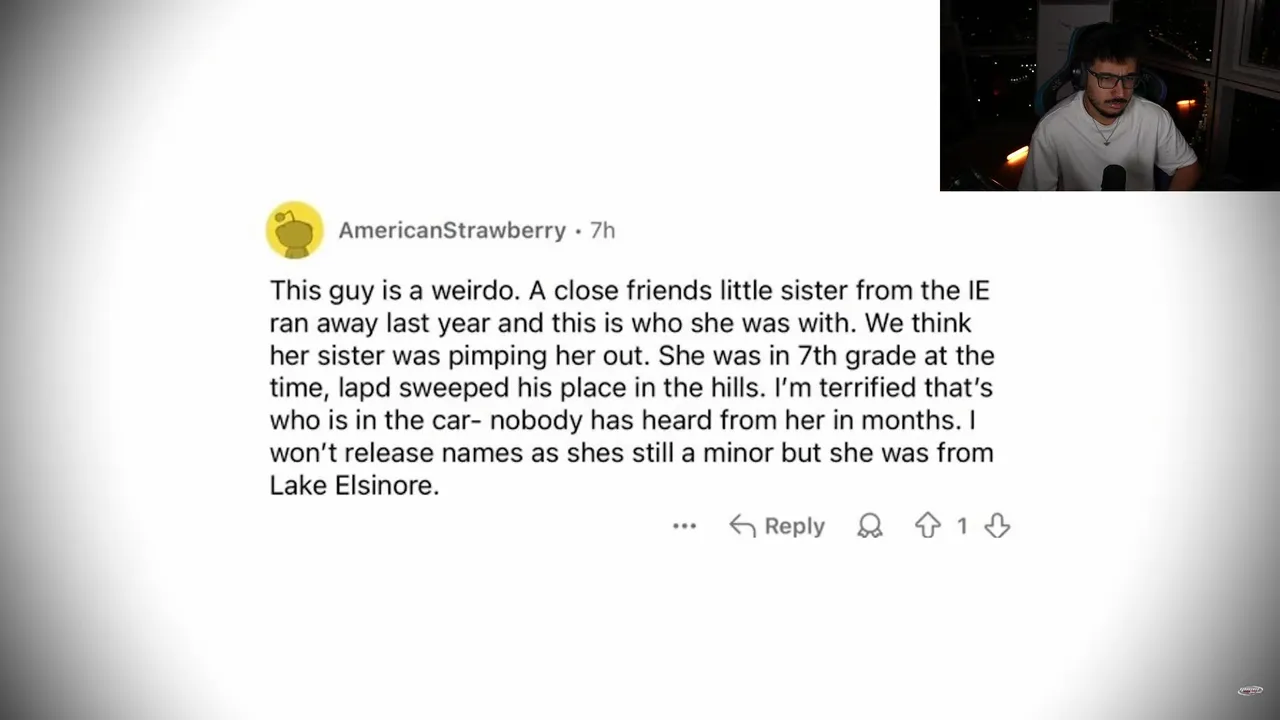The width and height of the screenshot is (1280, 720).
Task: Open the three-dot more options menu
Action: (684, 526)
